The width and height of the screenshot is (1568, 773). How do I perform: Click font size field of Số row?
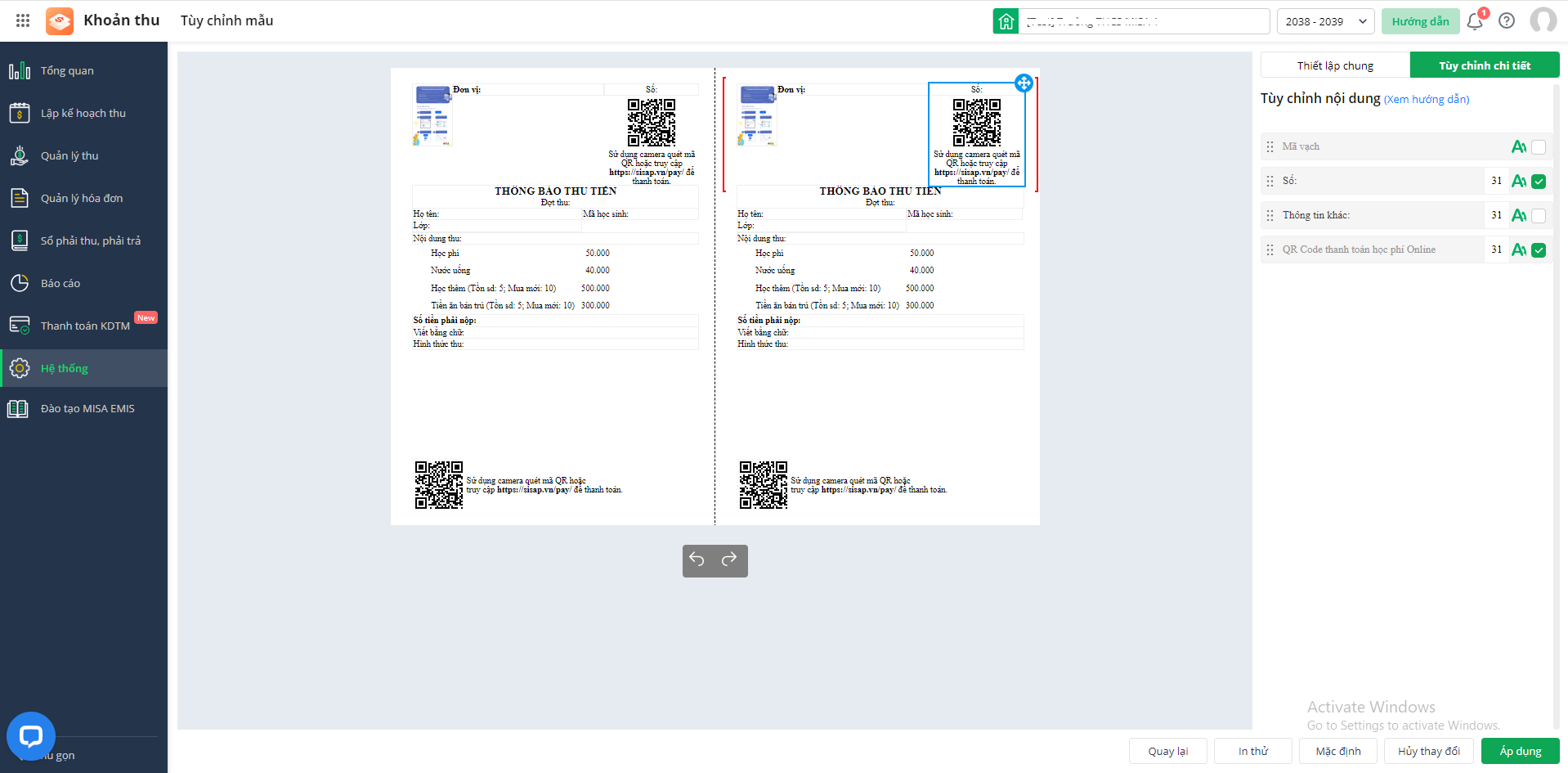point(1496,181)
